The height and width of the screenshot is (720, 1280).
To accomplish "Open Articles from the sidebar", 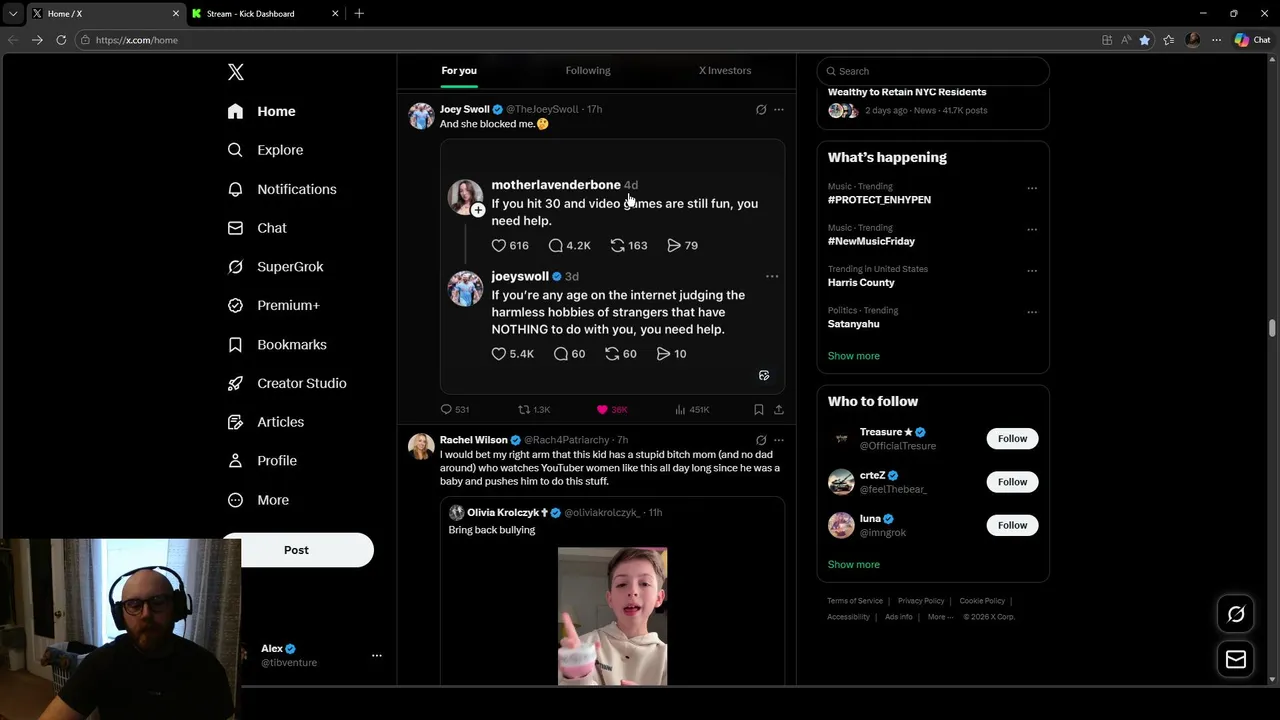I will [x=265, y=422].
